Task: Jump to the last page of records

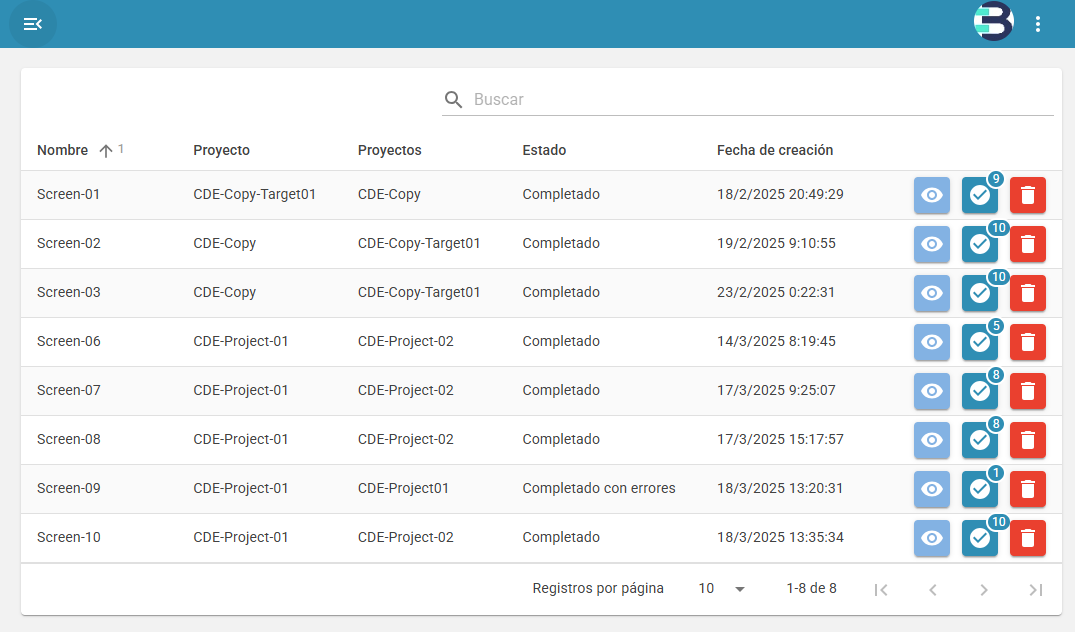Action: (x=1036, y=590)
